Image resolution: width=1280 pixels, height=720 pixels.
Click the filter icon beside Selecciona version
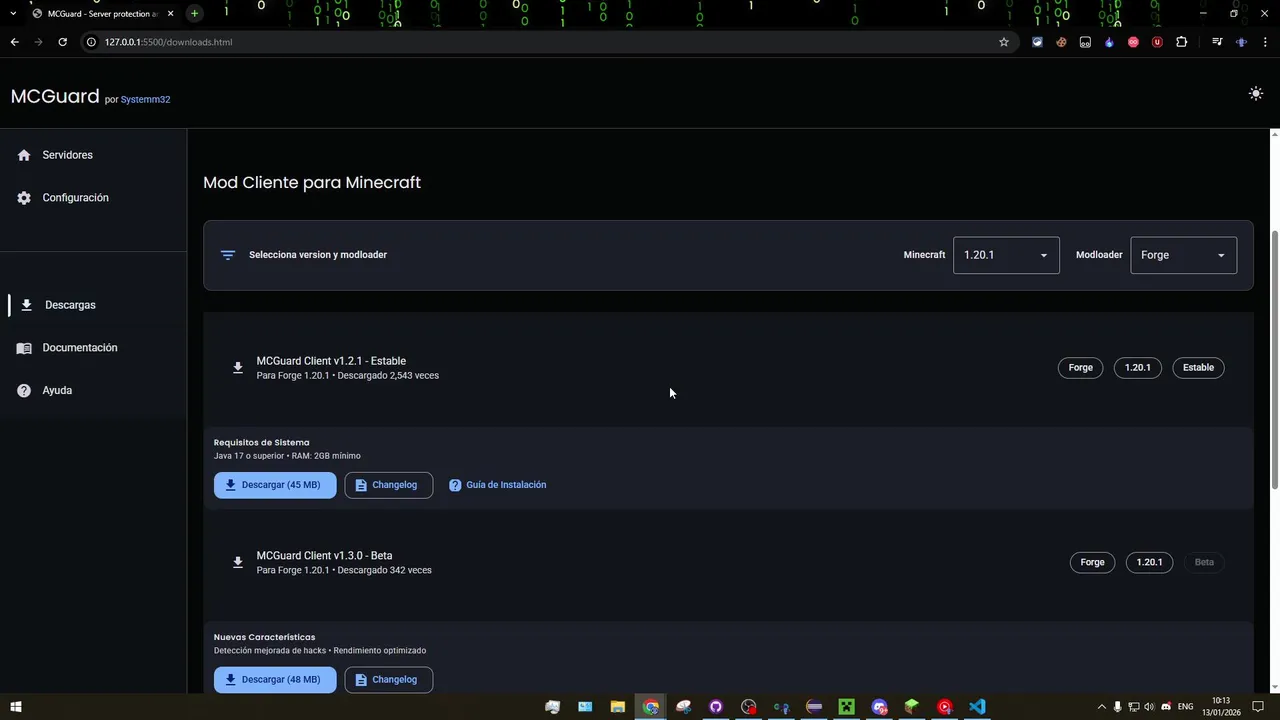coord(228,255)
